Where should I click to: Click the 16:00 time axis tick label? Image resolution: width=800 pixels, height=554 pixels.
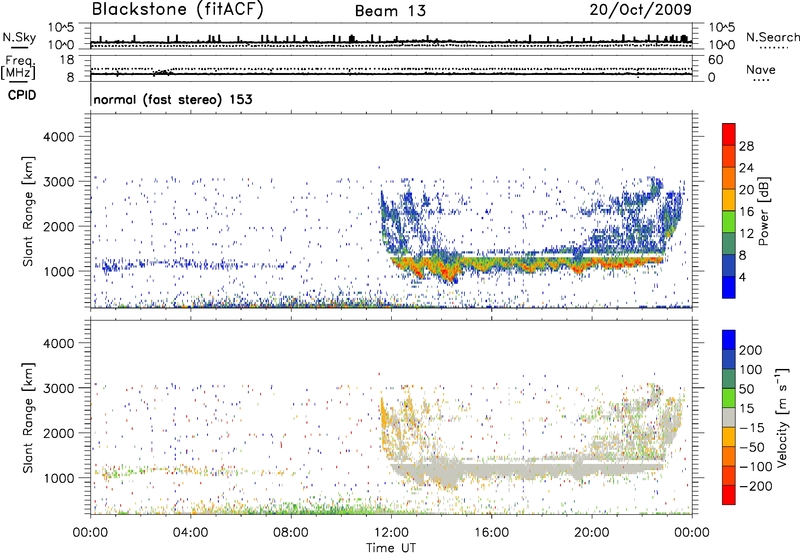(x=491, y=533)
